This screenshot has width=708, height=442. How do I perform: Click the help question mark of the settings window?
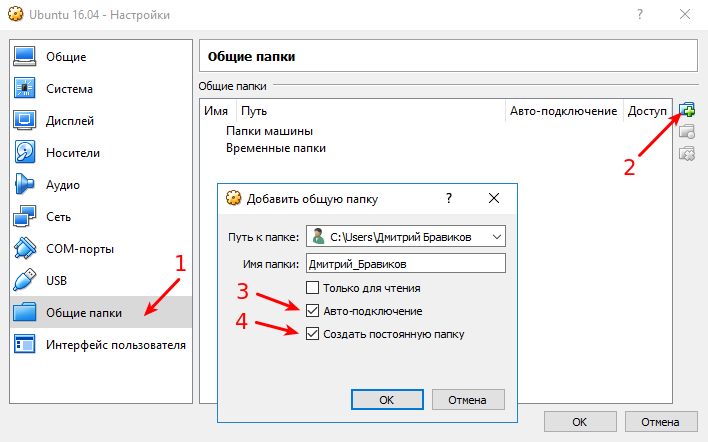click(640, 14)
